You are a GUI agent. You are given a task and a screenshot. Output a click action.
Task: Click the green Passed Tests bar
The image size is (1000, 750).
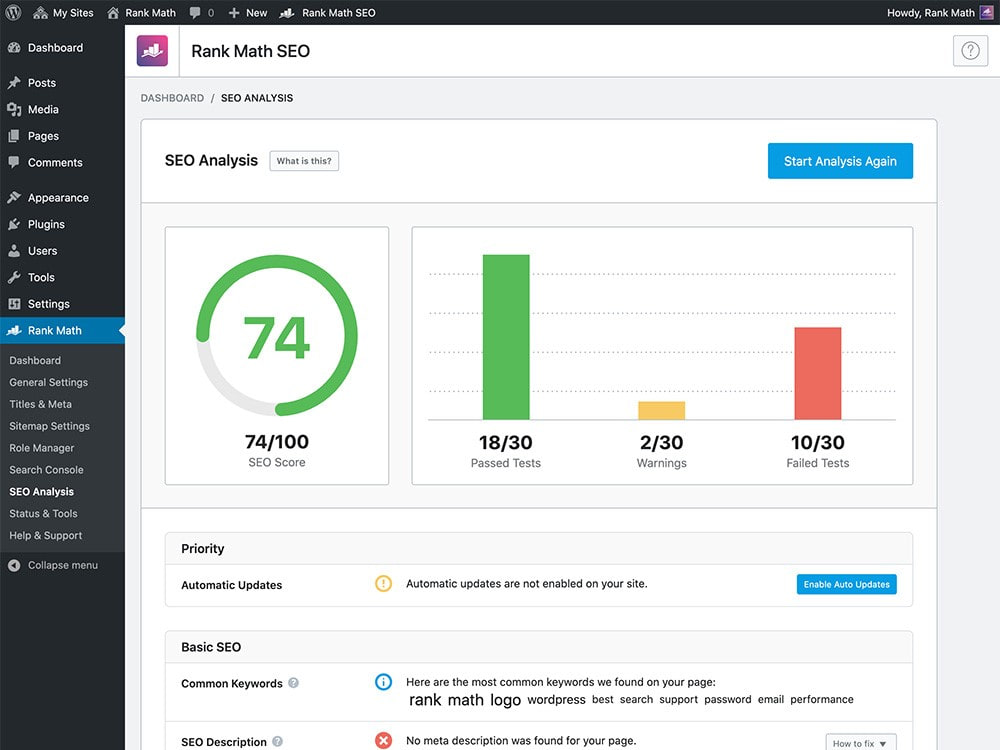tap(506, 337)
